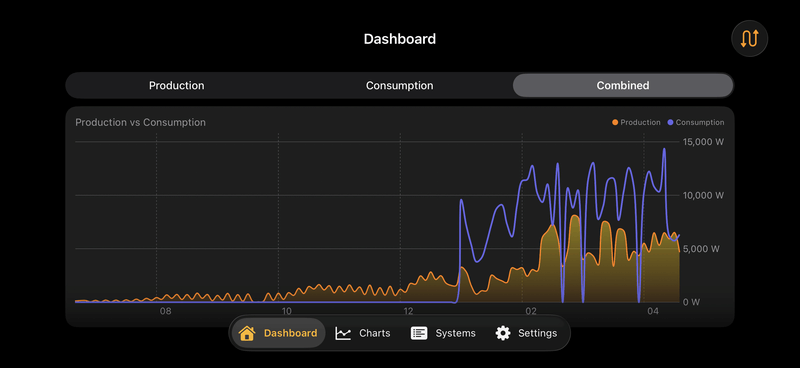
Task: Click the Consumption legend label
Action: [x=700, y=122]
